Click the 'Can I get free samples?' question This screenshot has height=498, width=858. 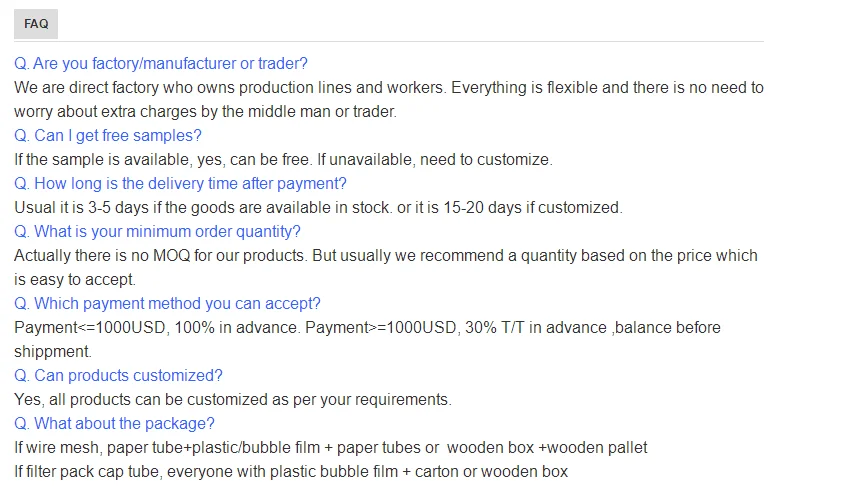click(108, 136)
